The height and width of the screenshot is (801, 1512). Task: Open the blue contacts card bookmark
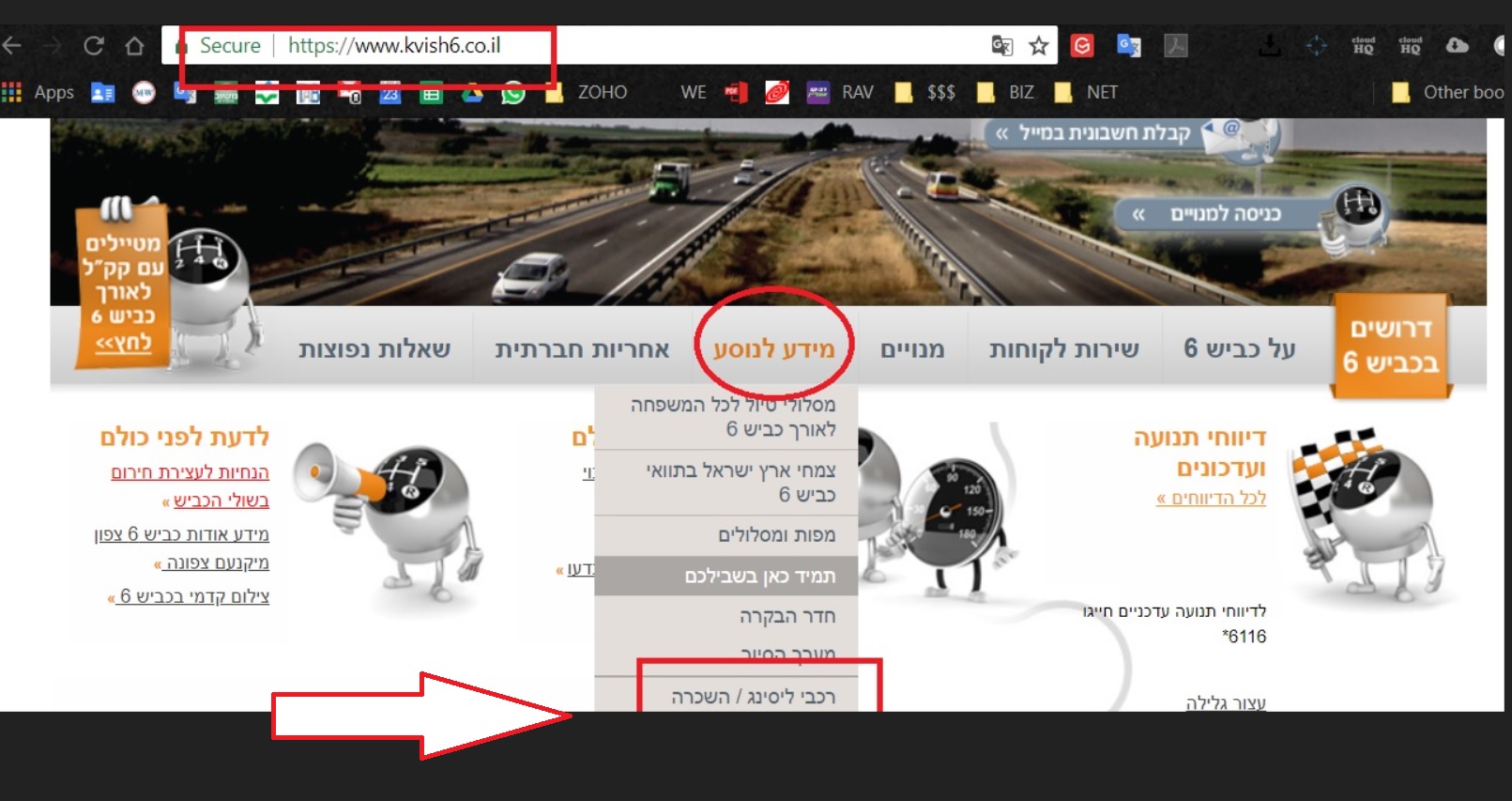(x=102, y=92)
